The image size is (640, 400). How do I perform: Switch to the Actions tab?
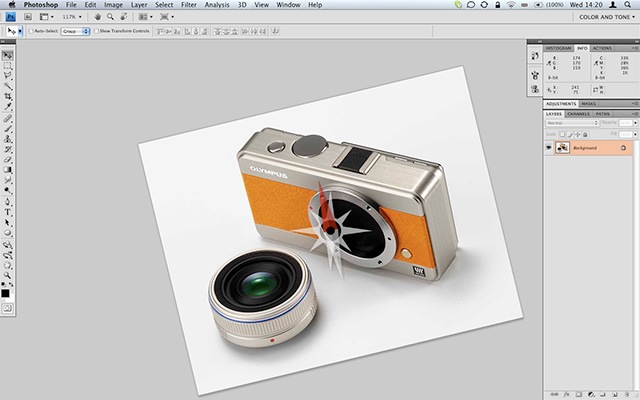(602, 48)
